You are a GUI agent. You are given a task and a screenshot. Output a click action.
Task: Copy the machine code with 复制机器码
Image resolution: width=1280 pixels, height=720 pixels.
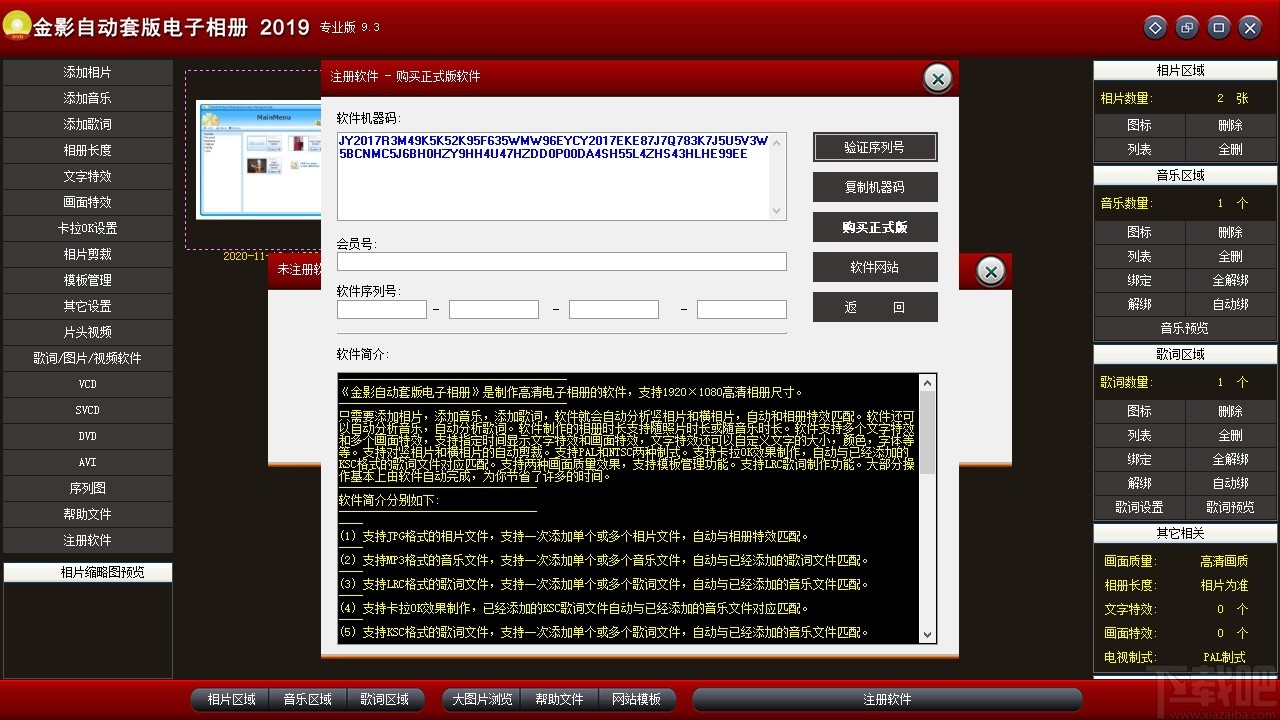[x=875, y=187]
